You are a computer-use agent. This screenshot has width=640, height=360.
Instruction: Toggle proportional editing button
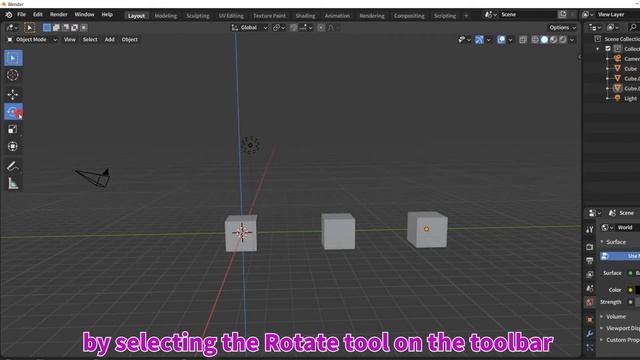point(321,27)
